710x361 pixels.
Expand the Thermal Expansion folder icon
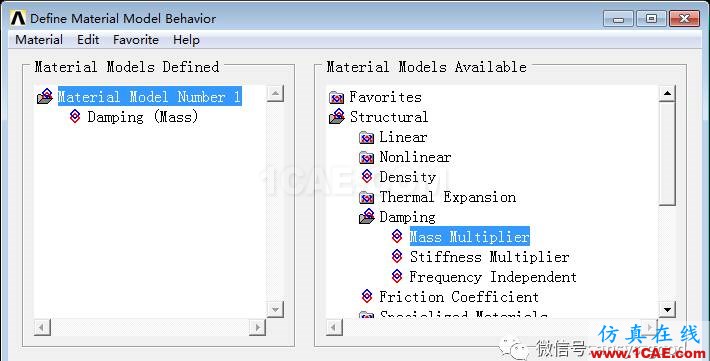point(366,197)
